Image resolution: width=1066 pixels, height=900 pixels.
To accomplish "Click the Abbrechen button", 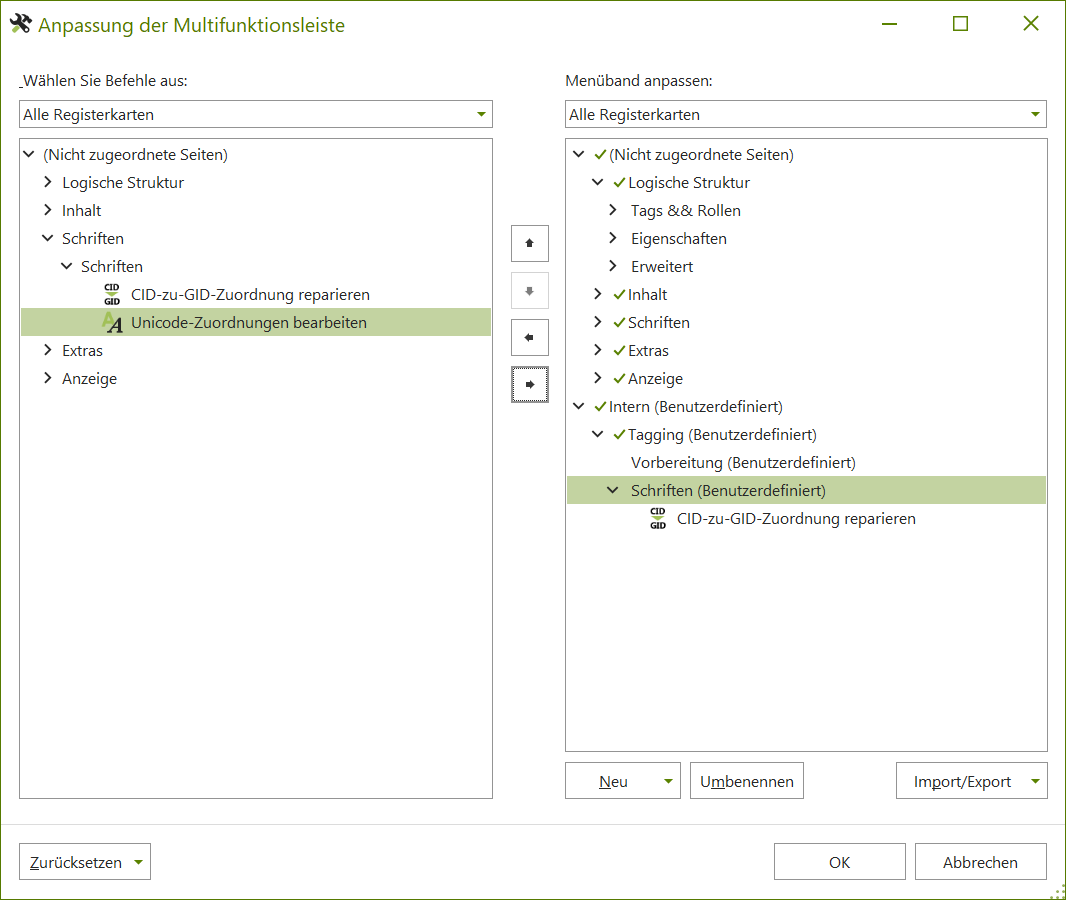I will click(x=980, y=862).
